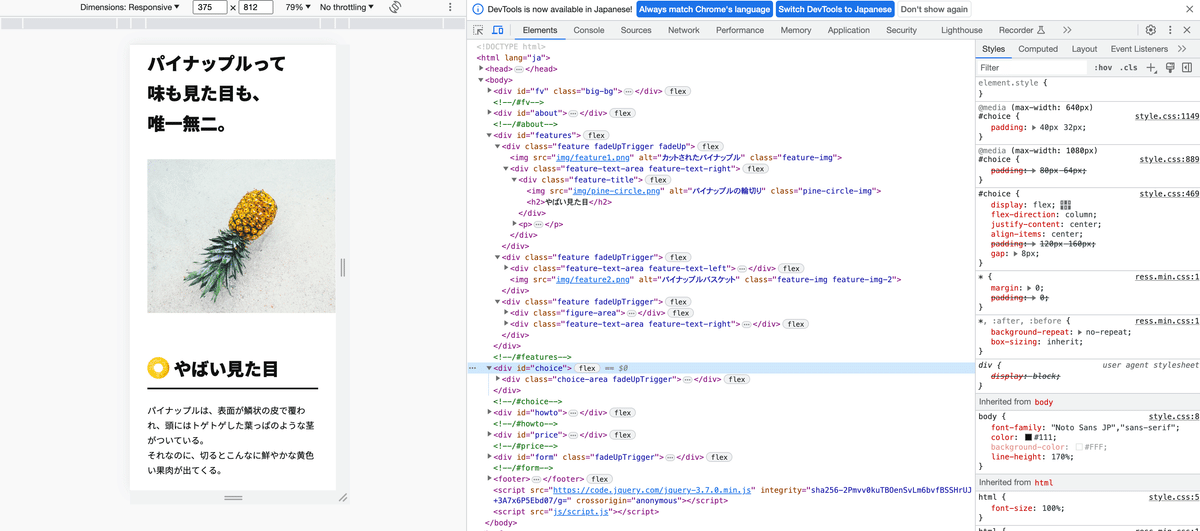Image resolution: width=1200 pixels, height=531 pixels.
Task: Click the flex badge on the footer element
Action: pos(599,479)
